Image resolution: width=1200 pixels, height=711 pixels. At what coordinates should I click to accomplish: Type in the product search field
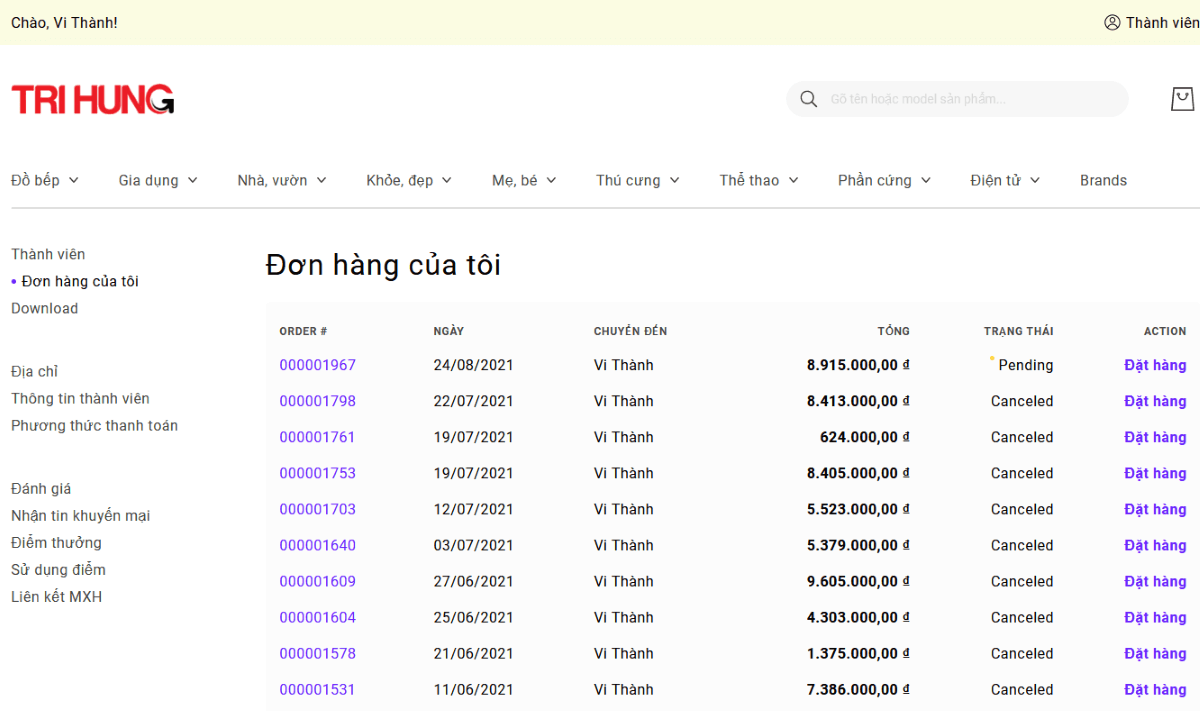click(970, 99)
